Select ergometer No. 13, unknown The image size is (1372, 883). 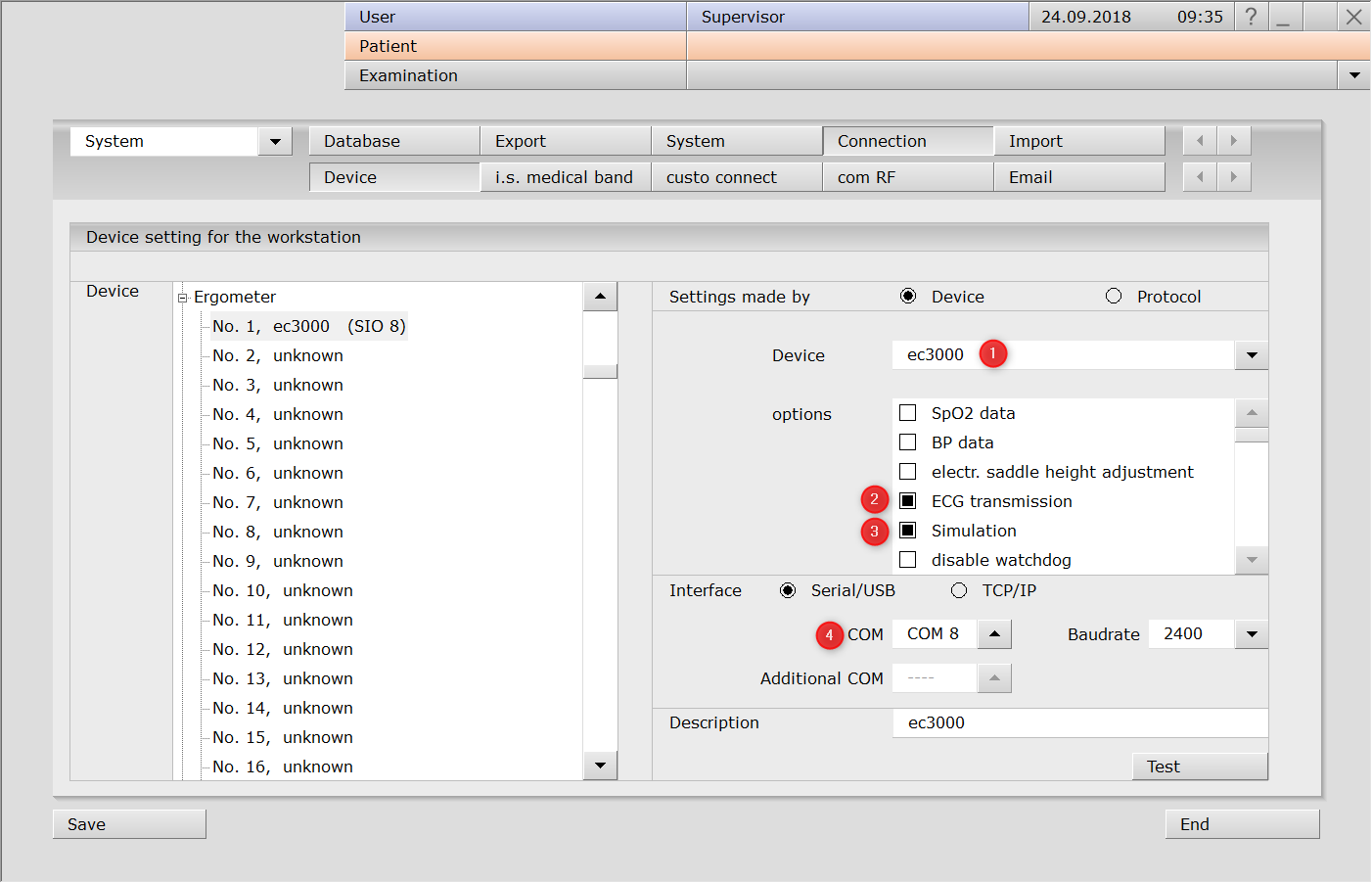283,678
